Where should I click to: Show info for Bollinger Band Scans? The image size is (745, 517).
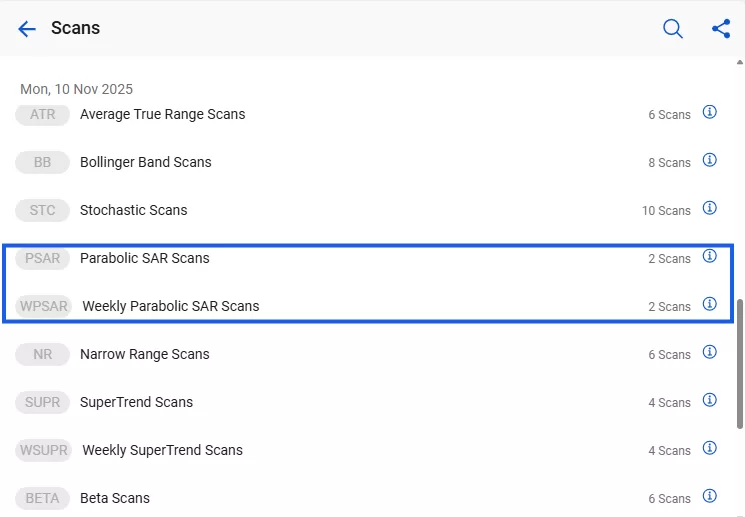click(710, 160)
